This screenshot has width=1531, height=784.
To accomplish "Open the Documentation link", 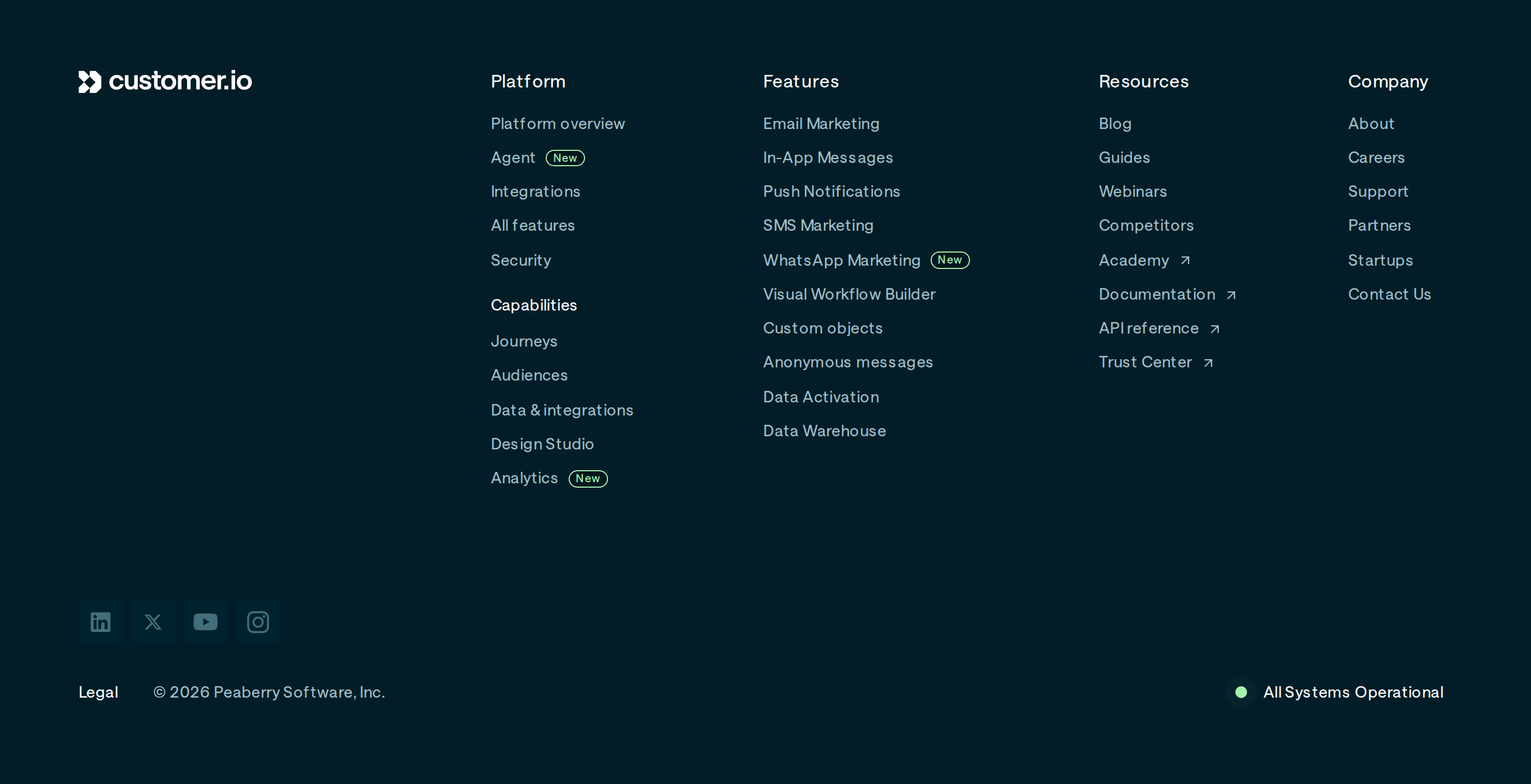I will [x=1156, y=294].
